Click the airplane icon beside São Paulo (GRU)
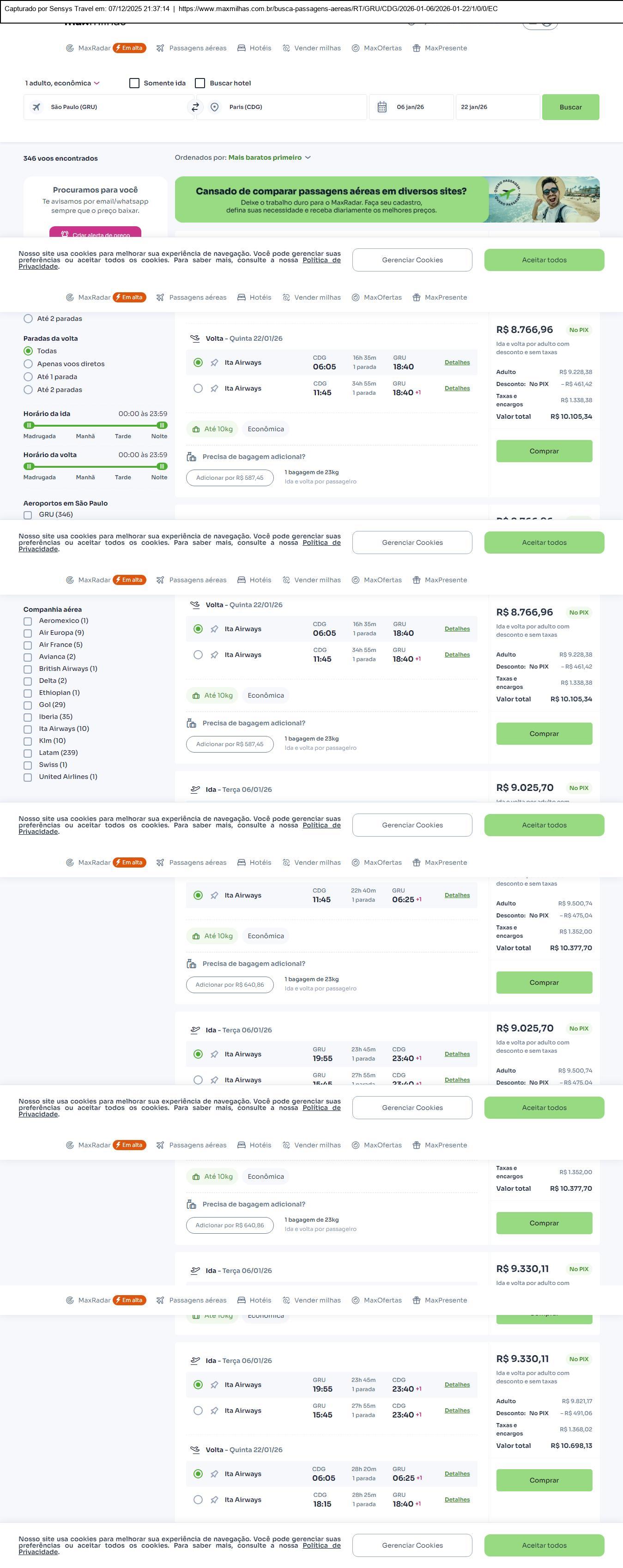Screen dimensions: 623x1568 (x=36, y=107)
